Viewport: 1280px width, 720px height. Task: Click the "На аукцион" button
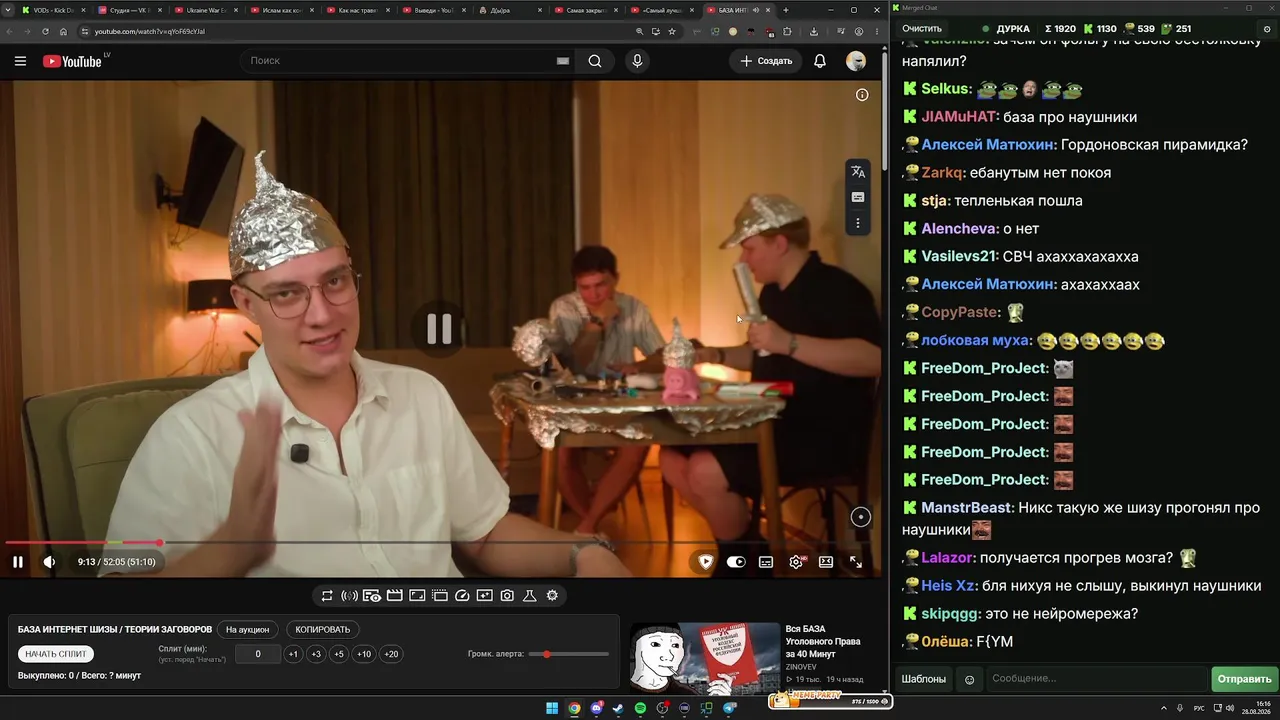(x=247, y=630)
